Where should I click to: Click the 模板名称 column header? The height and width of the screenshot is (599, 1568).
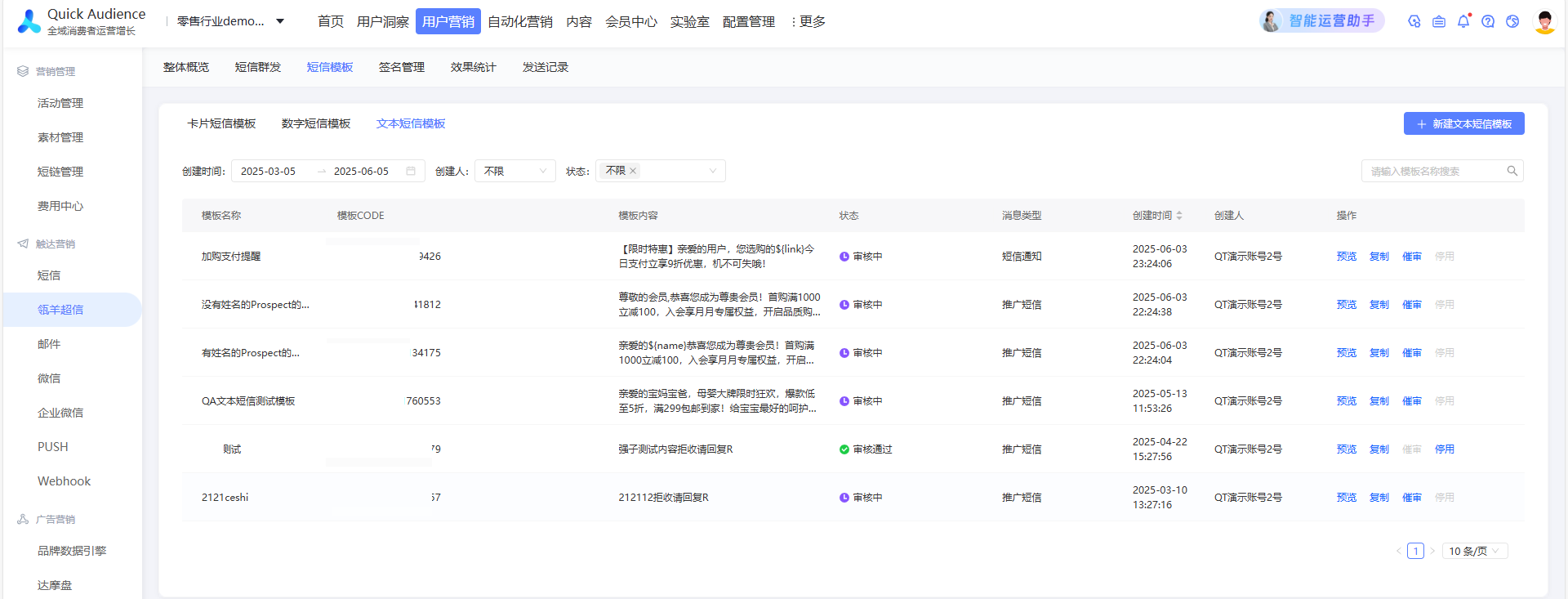(221, 216)
